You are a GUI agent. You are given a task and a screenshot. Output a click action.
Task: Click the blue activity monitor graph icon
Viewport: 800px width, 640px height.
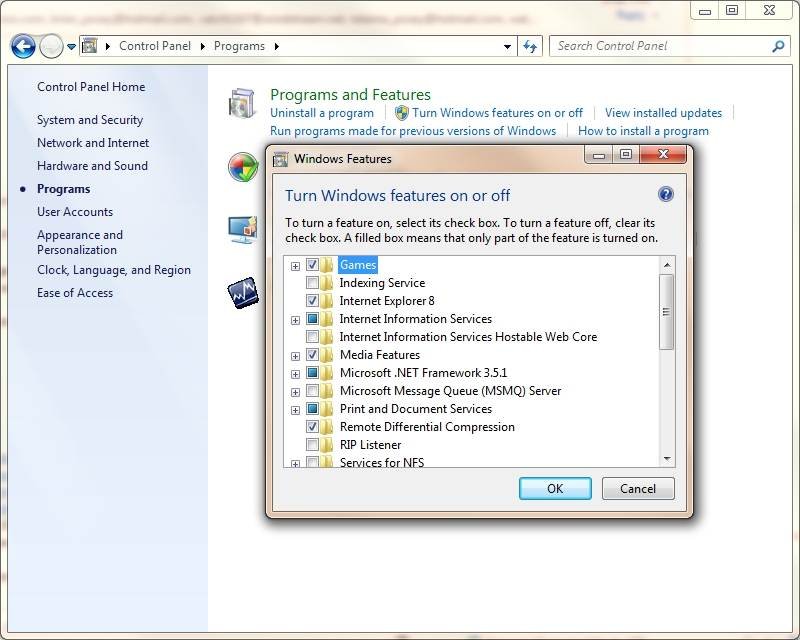pos(243,292)
